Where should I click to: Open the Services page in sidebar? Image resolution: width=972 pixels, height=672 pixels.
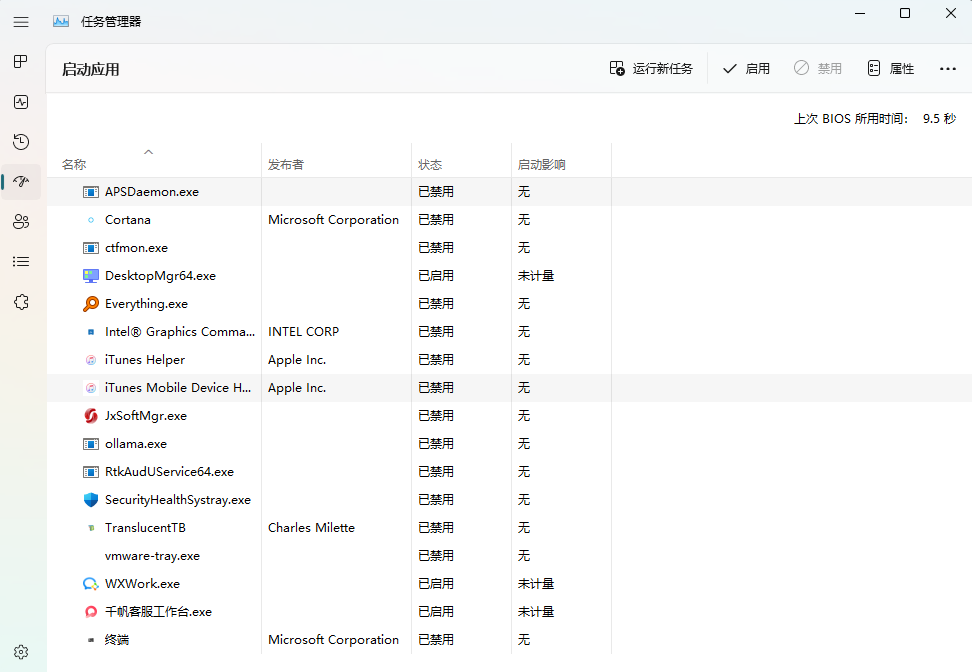tap(21, 302)
